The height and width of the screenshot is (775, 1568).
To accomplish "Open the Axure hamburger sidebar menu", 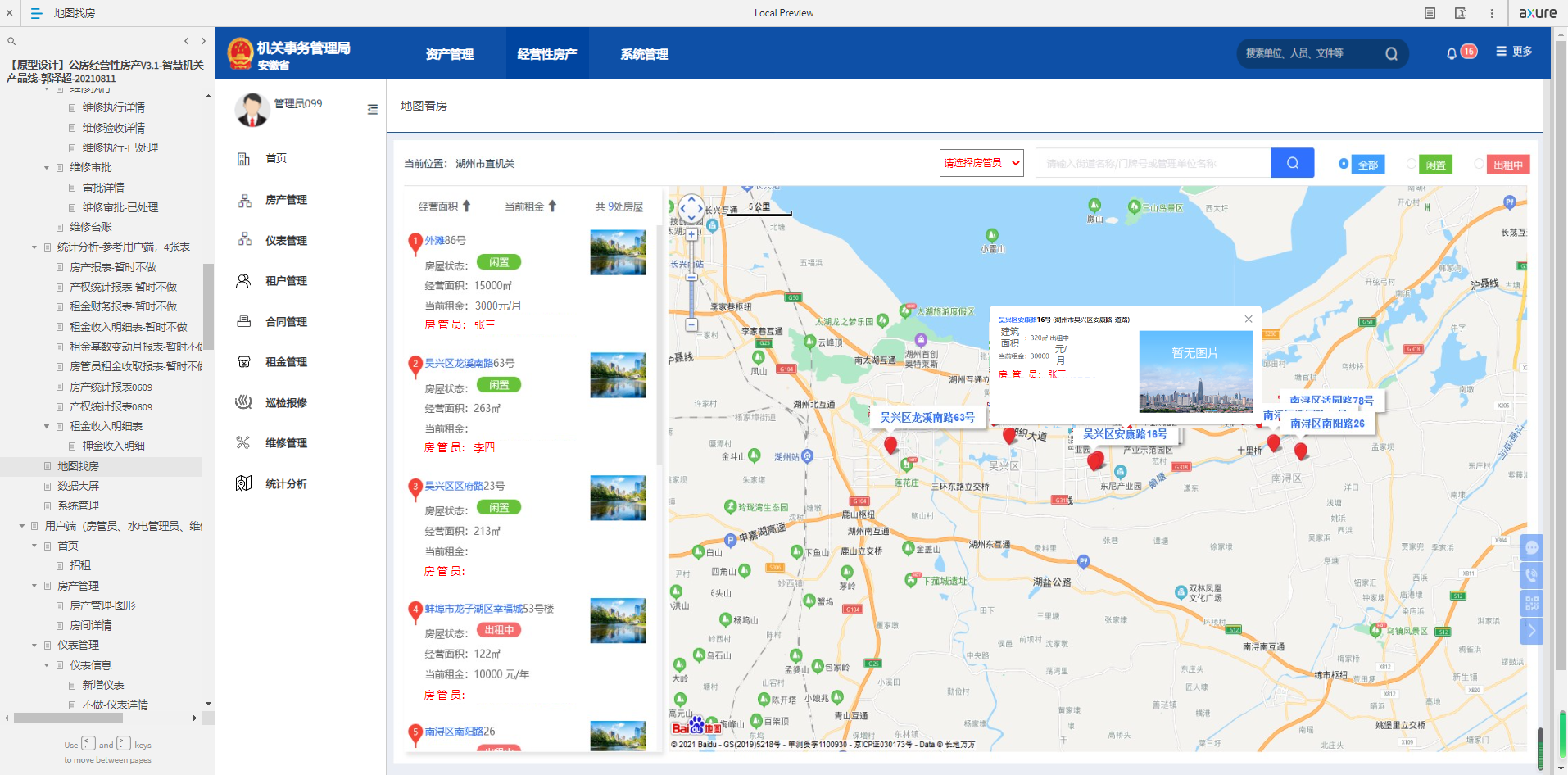I will [36, 13].
